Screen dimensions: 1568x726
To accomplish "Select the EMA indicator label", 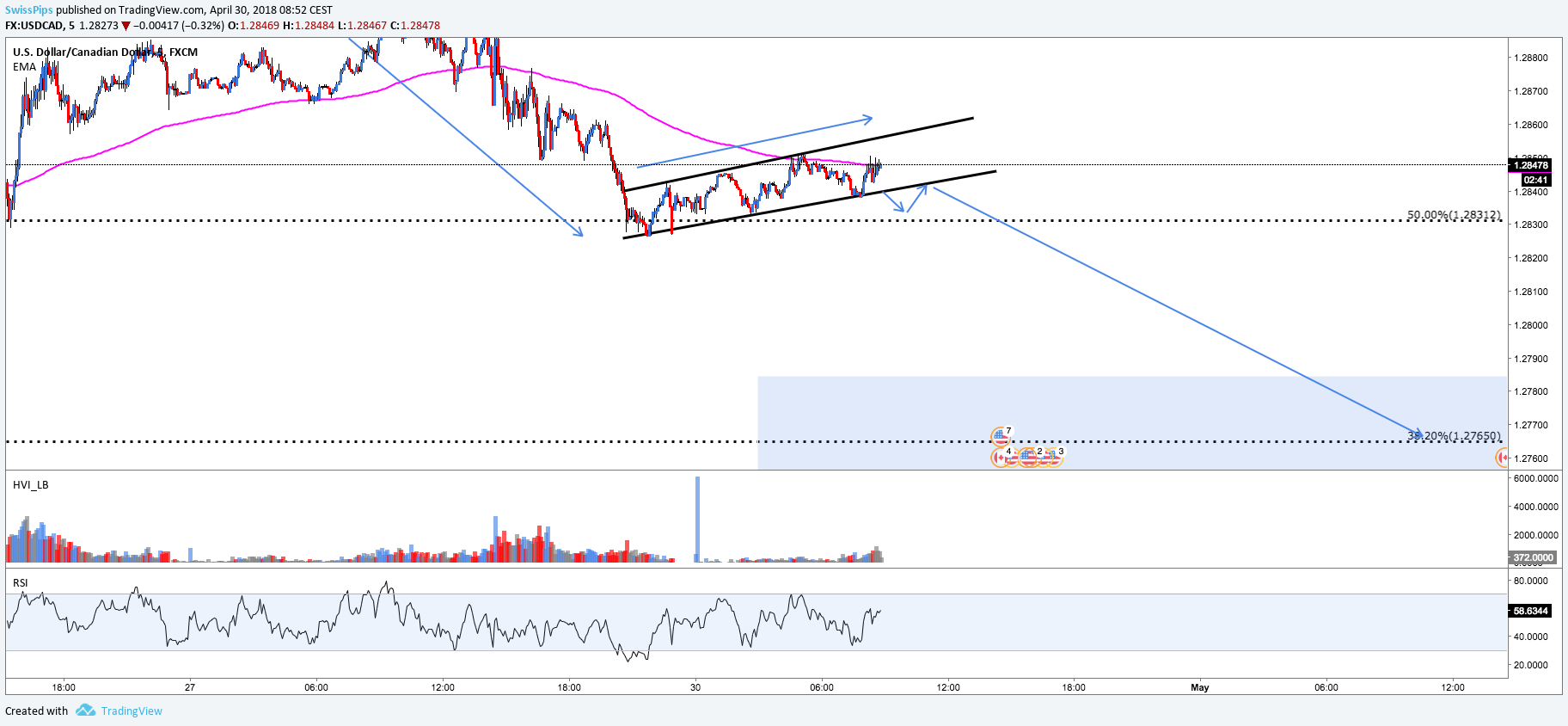I will click(x=25, y=67).
